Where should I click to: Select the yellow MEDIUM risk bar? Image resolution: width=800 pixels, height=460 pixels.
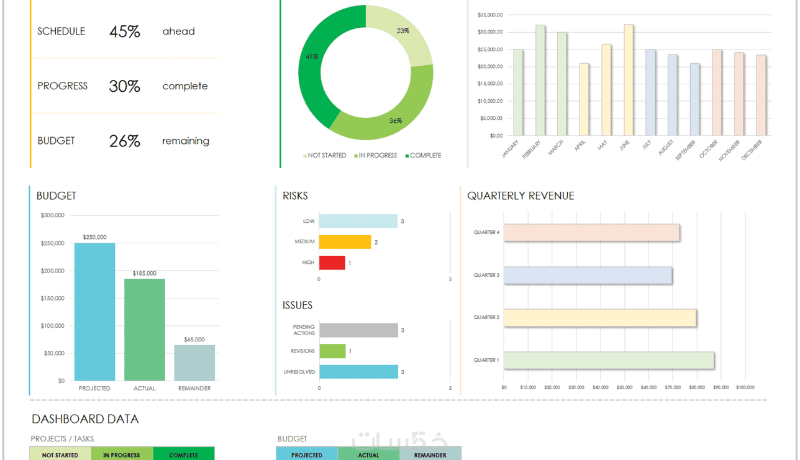(x=345, y=242)
